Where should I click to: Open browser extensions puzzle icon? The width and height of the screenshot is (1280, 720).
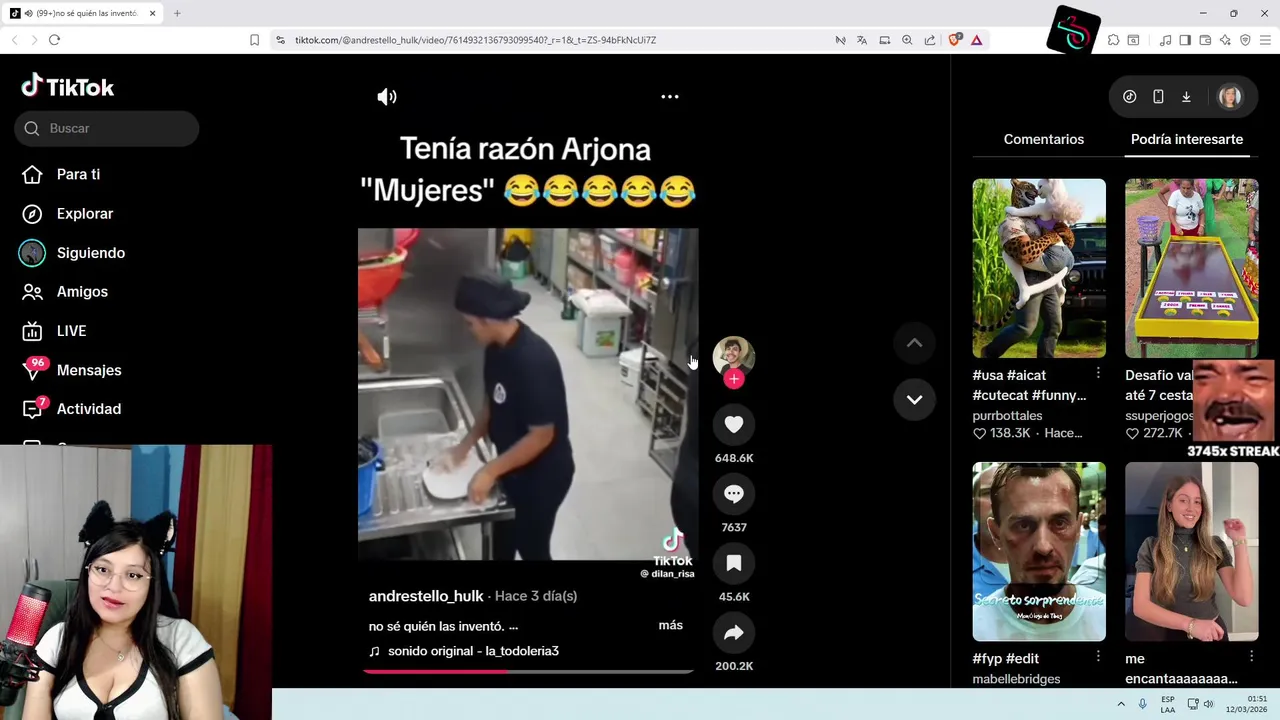[1113, 40]
